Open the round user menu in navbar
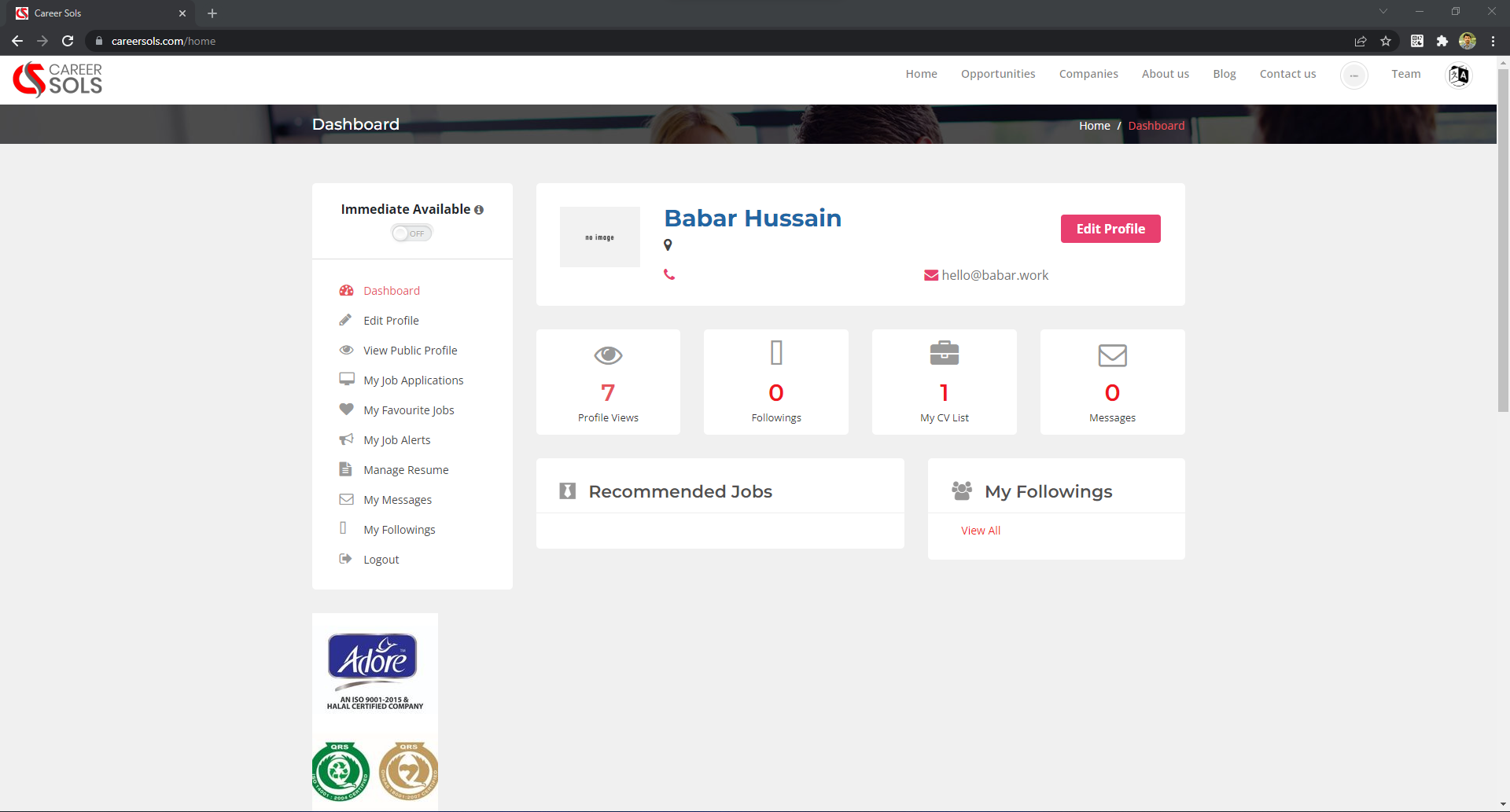Screen dimensions: 1510x812 point(1353,75)
